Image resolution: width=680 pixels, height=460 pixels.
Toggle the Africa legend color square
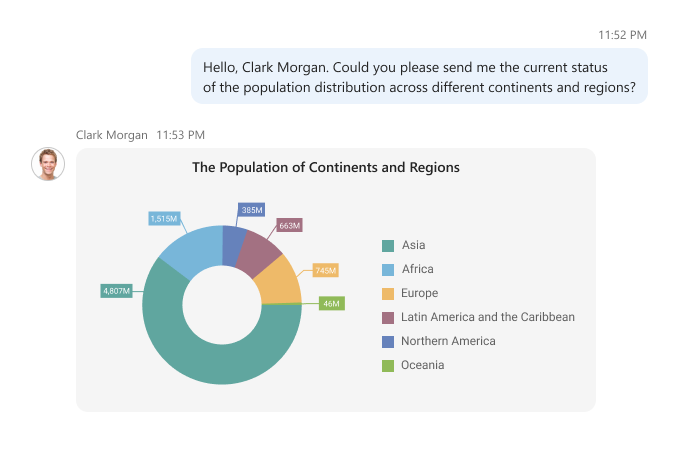point(387,269)
